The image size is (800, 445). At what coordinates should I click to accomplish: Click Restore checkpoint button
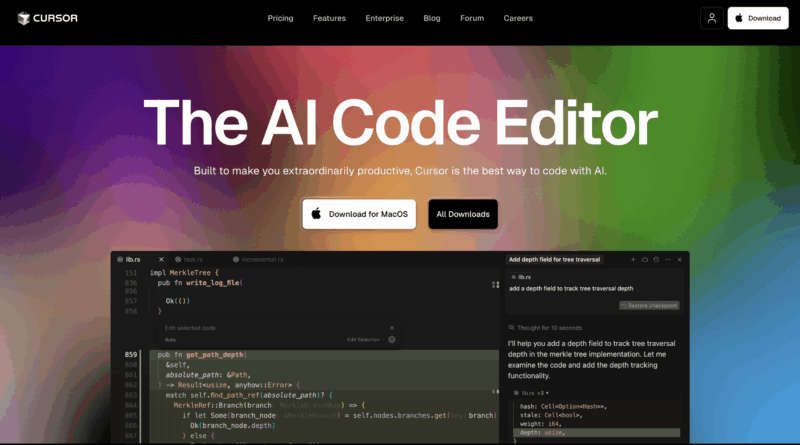pos(649,306)
